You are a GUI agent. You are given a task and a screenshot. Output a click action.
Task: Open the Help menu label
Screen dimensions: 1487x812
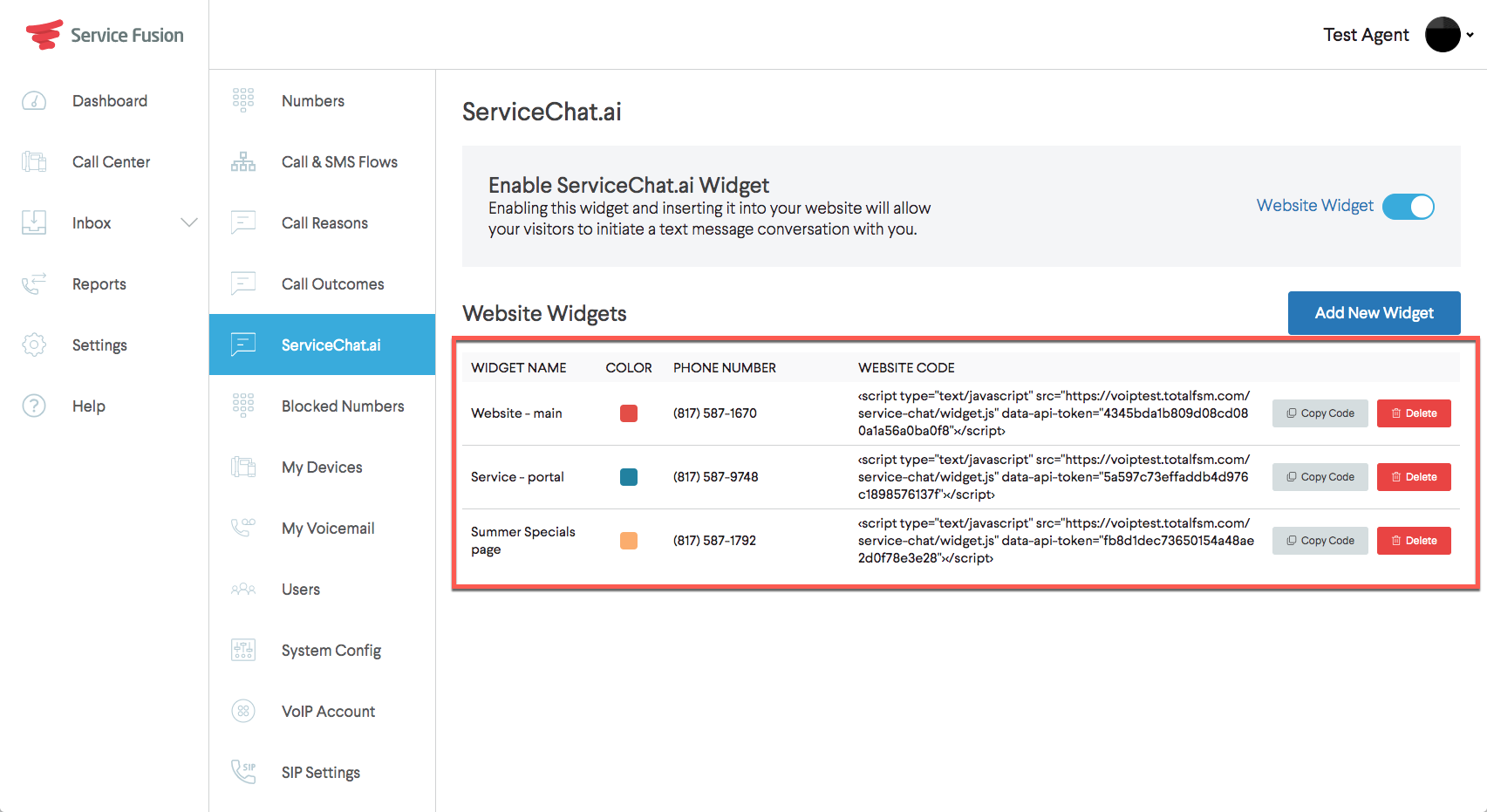pos(89,406)
